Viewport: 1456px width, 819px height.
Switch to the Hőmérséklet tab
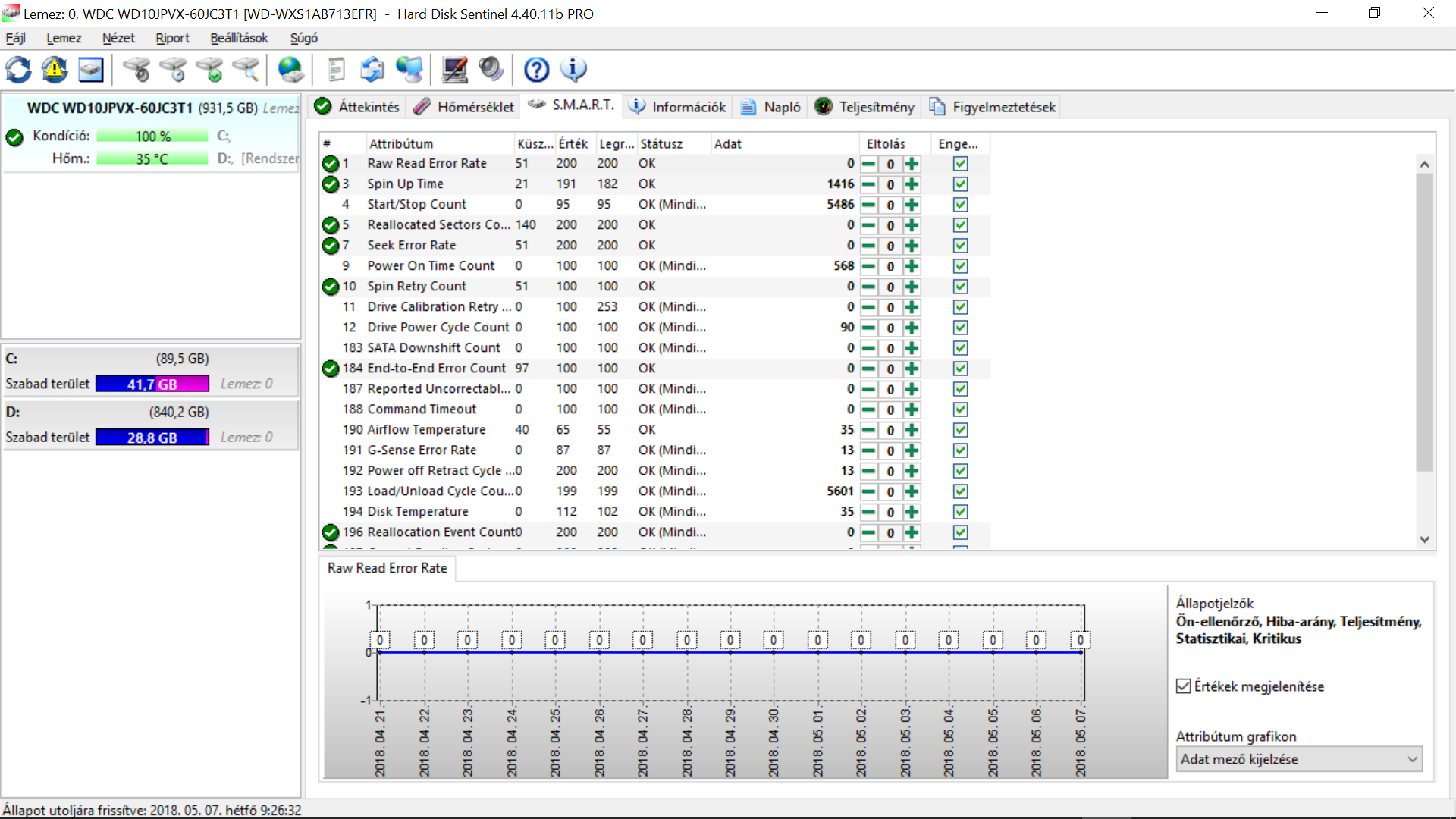pyautogui.click(x=464, y=107)
